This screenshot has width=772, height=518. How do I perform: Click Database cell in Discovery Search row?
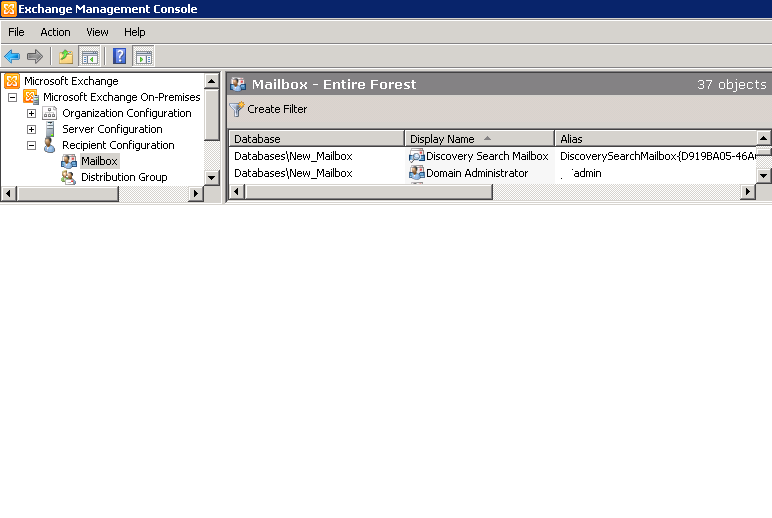pyautogui.click(x=293, y=156)
